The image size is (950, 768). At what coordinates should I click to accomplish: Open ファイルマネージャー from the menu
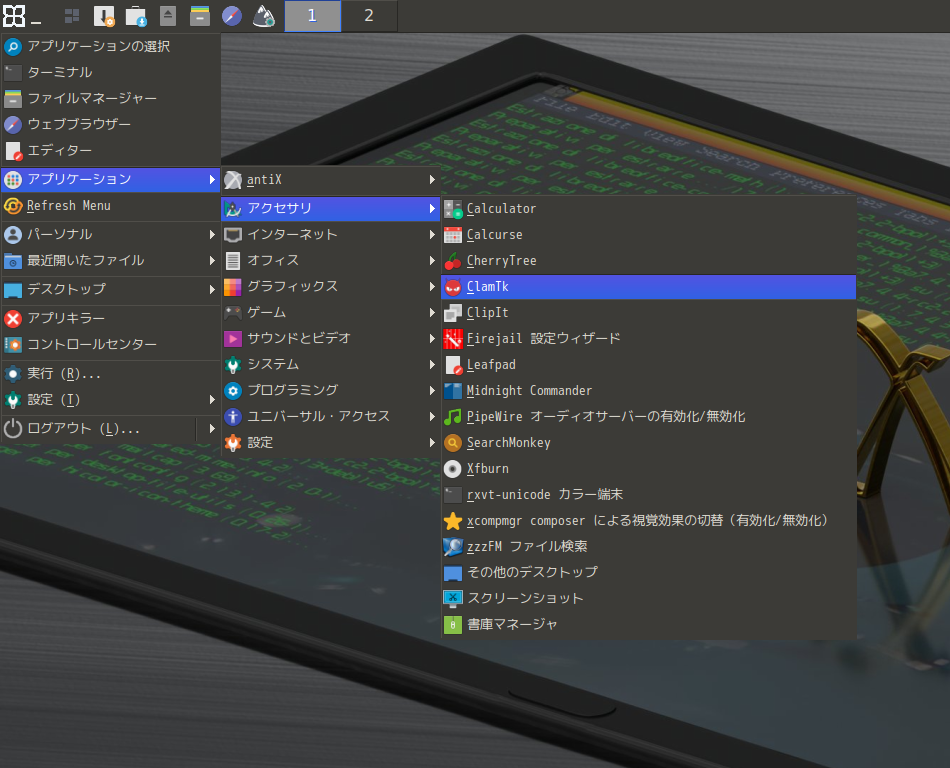click(x=110, y=98)
